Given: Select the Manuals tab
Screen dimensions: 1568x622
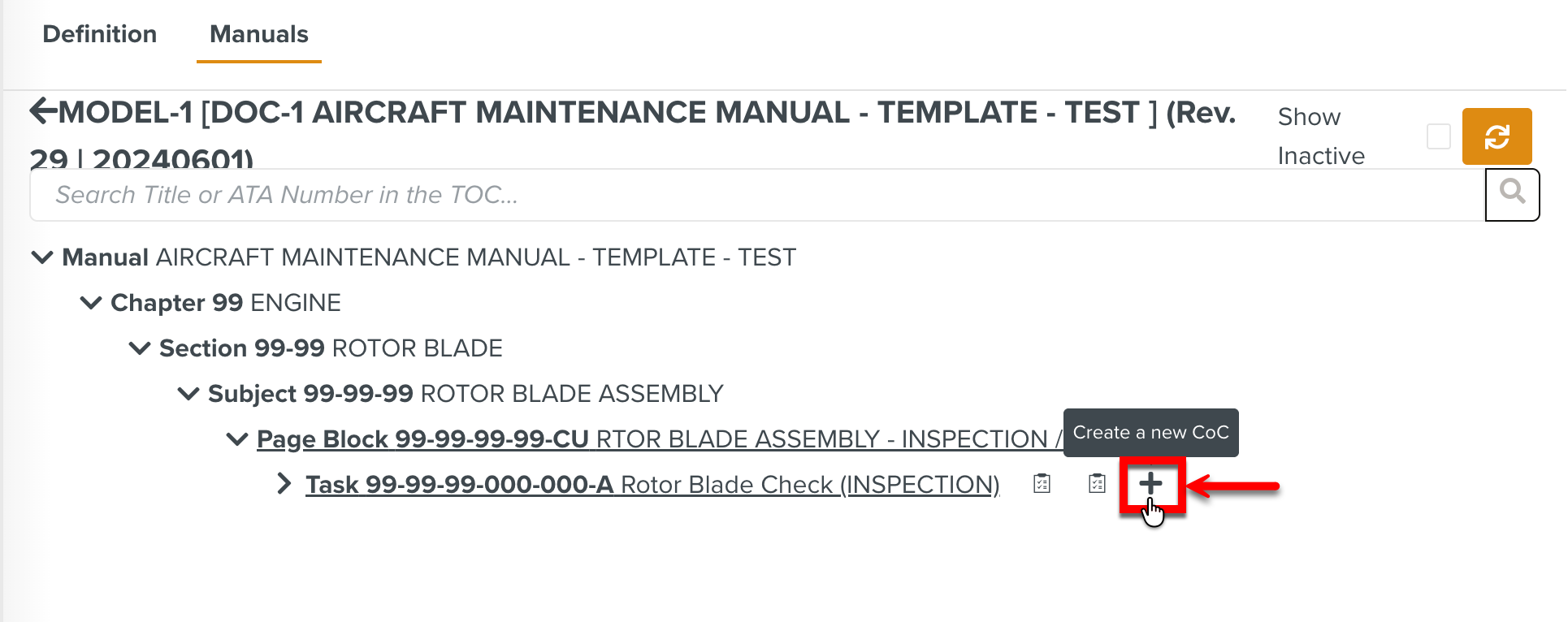Looking at the screenshot, I should pos(258,34).
